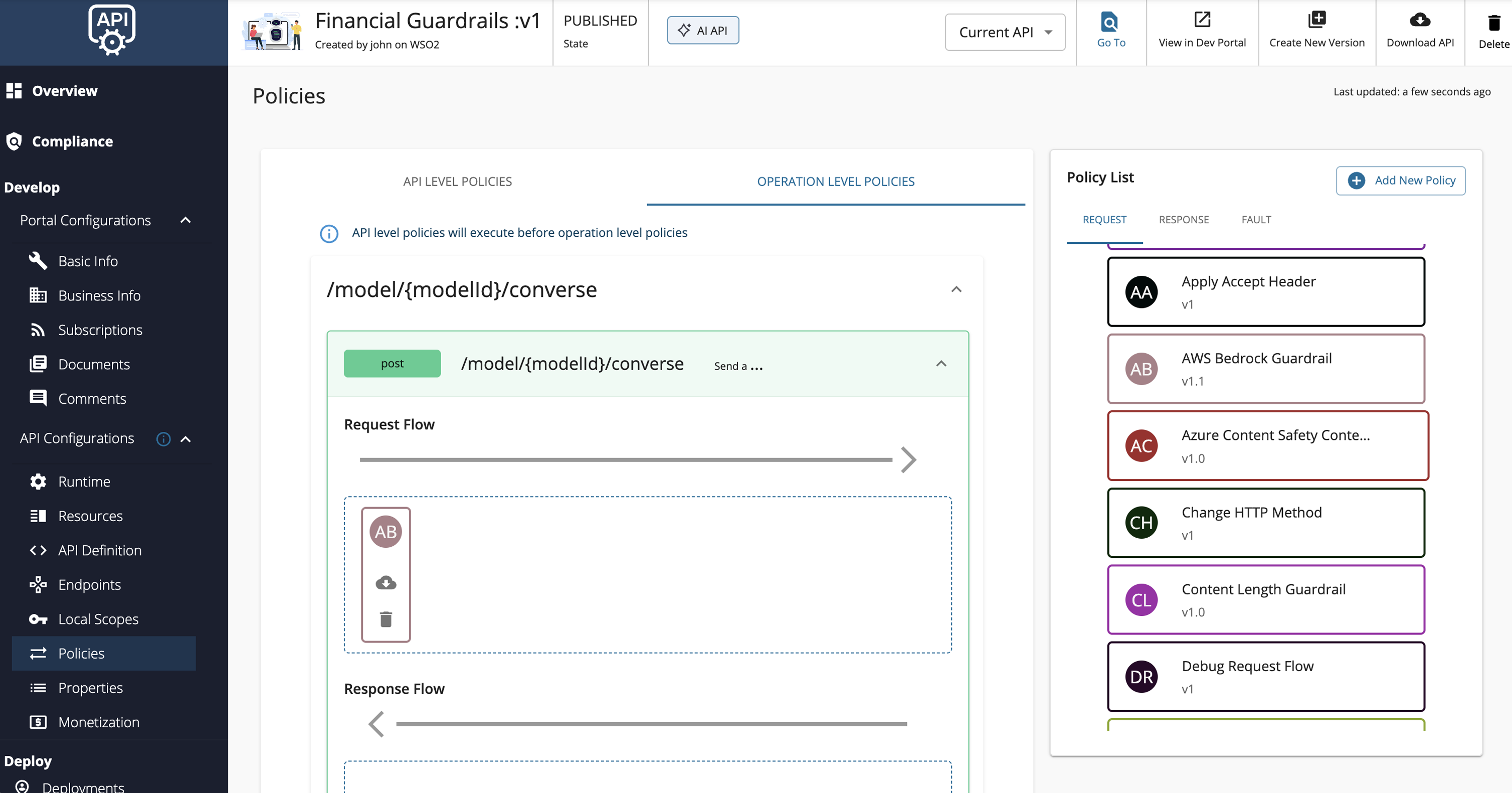Switch to the FAULT tab
Screen dimensions: 1512x793
pos(1256,219)
